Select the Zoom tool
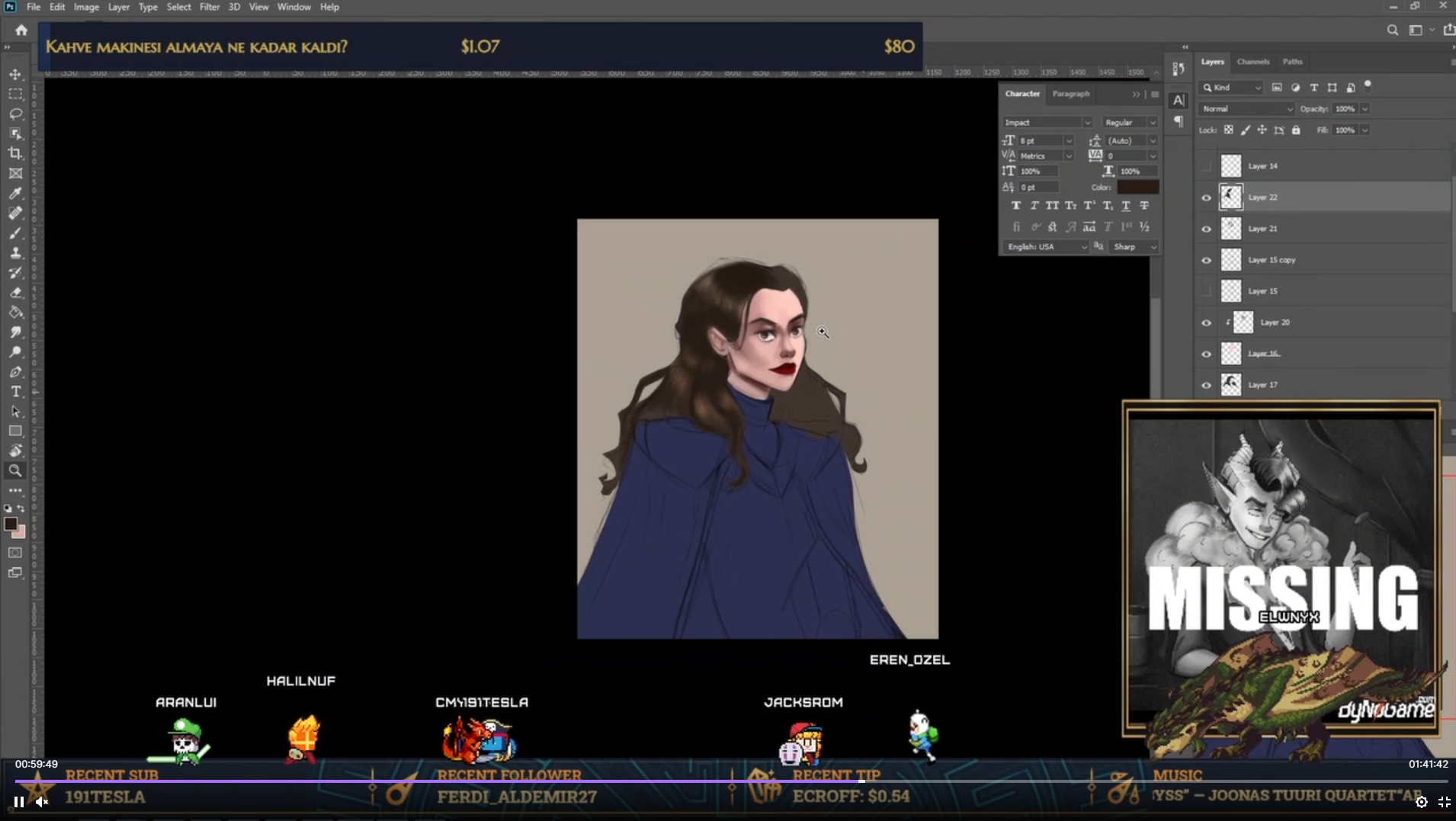The image size is (1456, 821). point(15,470)
